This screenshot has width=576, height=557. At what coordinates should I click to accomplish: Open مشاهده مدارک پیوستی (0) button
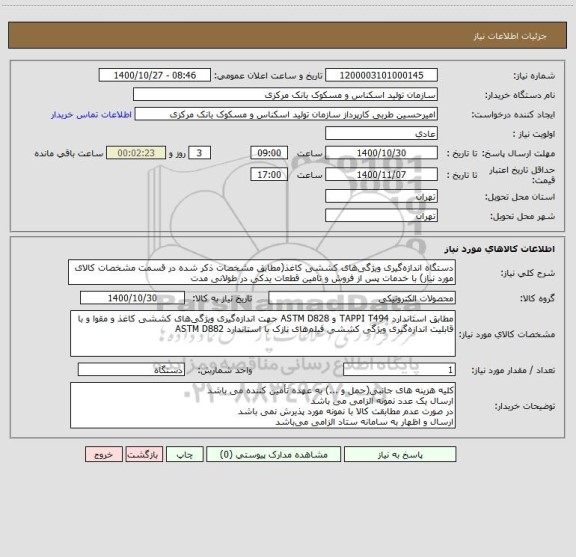tap(274, 454)
